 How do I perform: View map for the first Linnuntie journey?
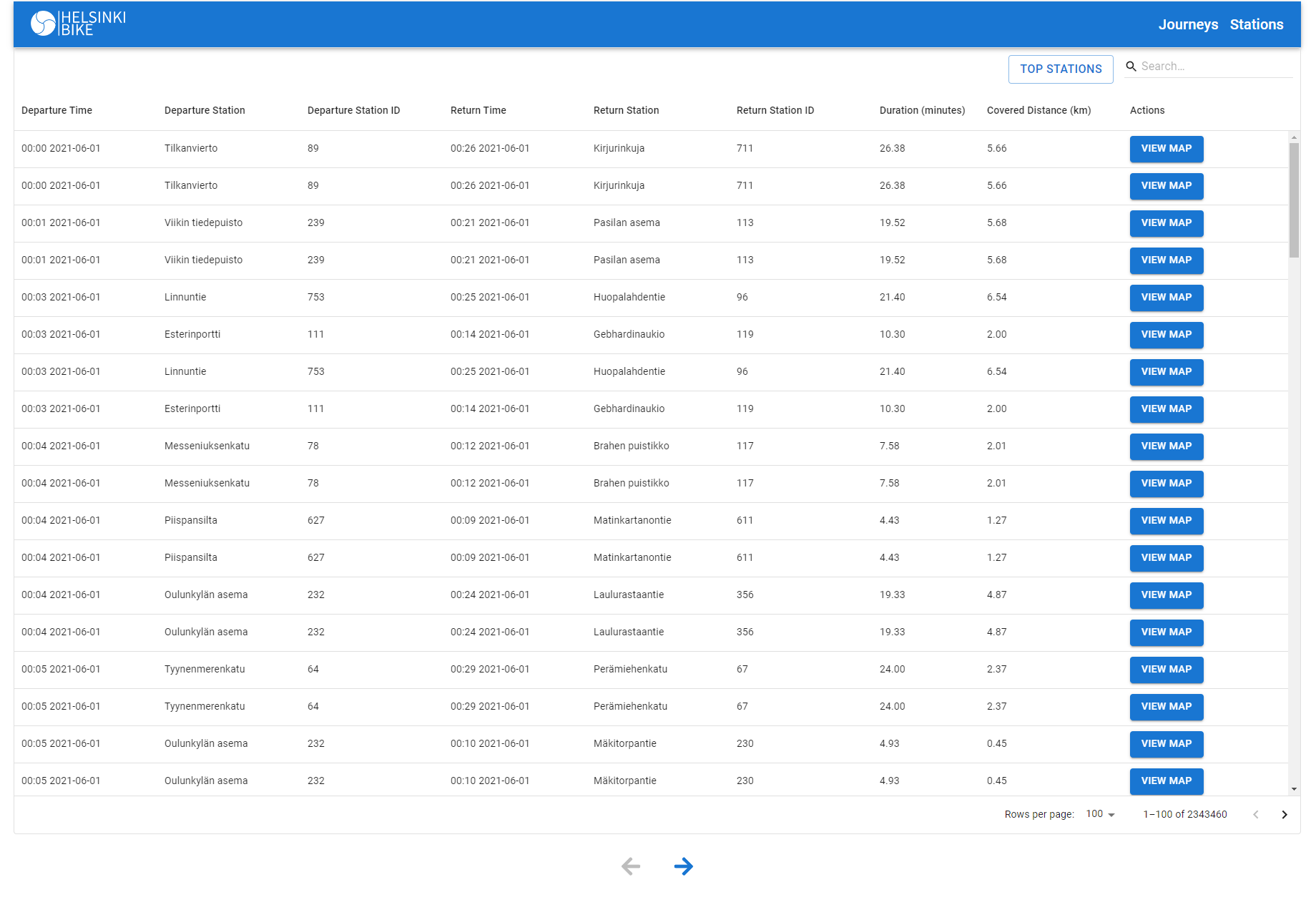point(1167,298)
